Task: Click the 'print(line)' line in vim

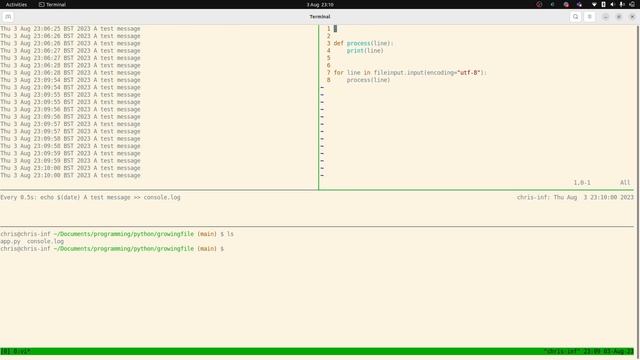Action: (365, 51)
